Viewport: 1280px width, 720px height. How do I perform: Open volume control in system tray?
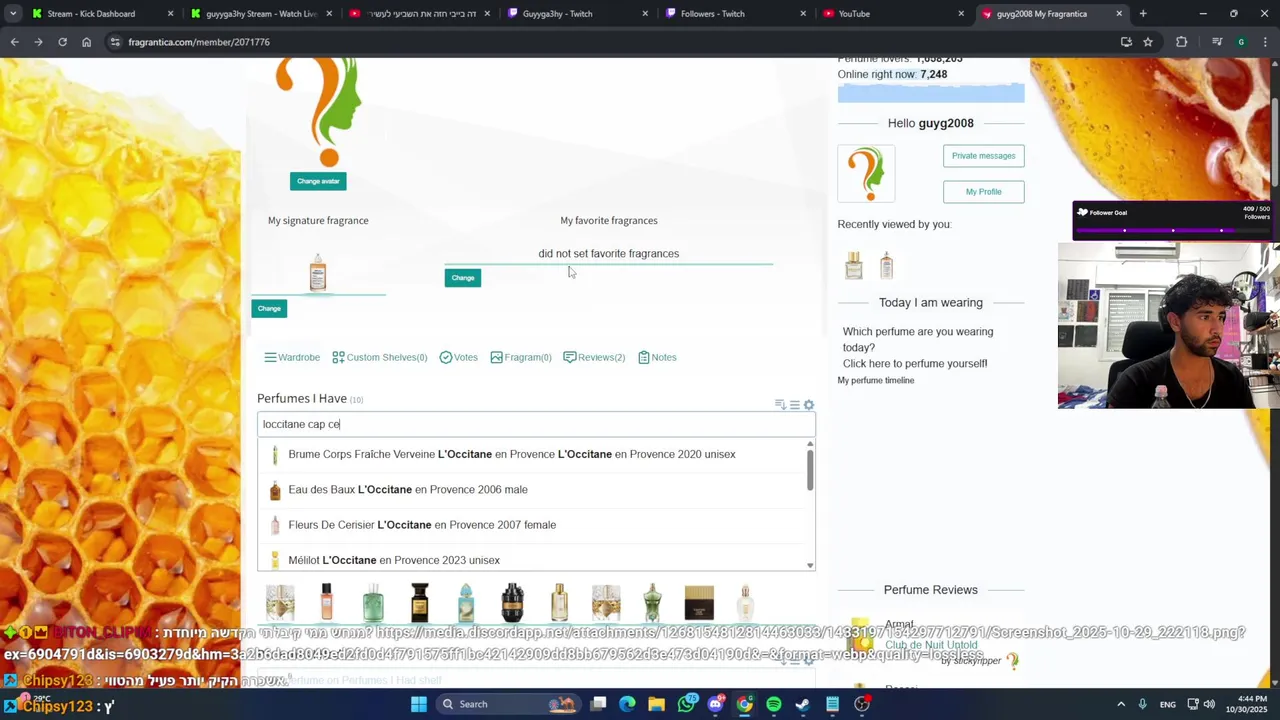pyautogui.click(x=1209, y=704)
